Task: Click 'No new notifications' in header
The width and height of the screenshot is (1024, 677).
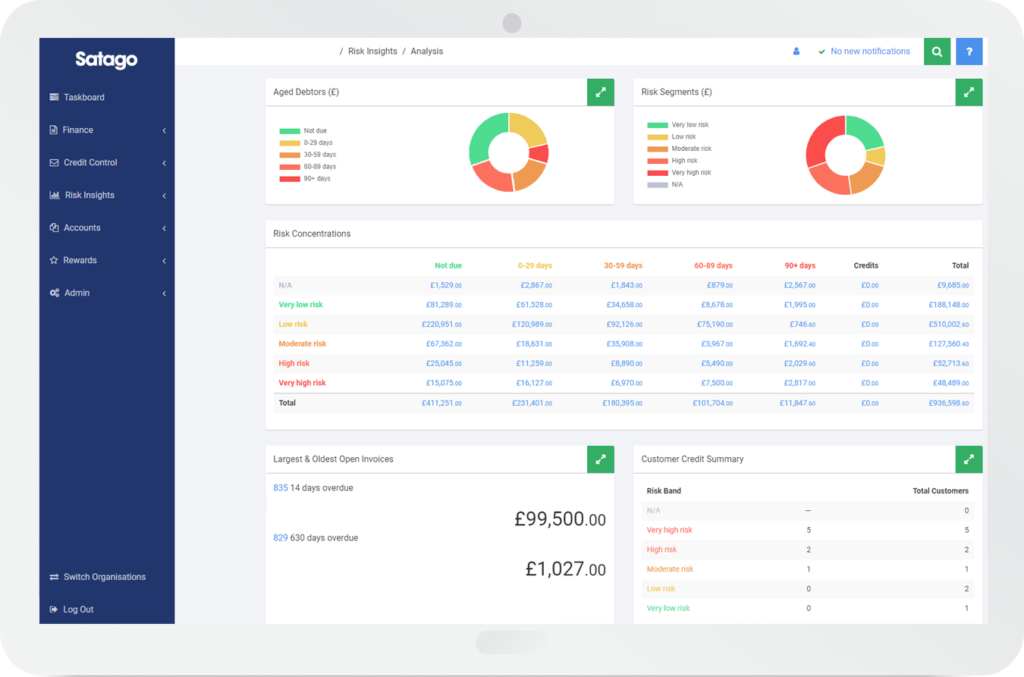Action: [869, 51]
